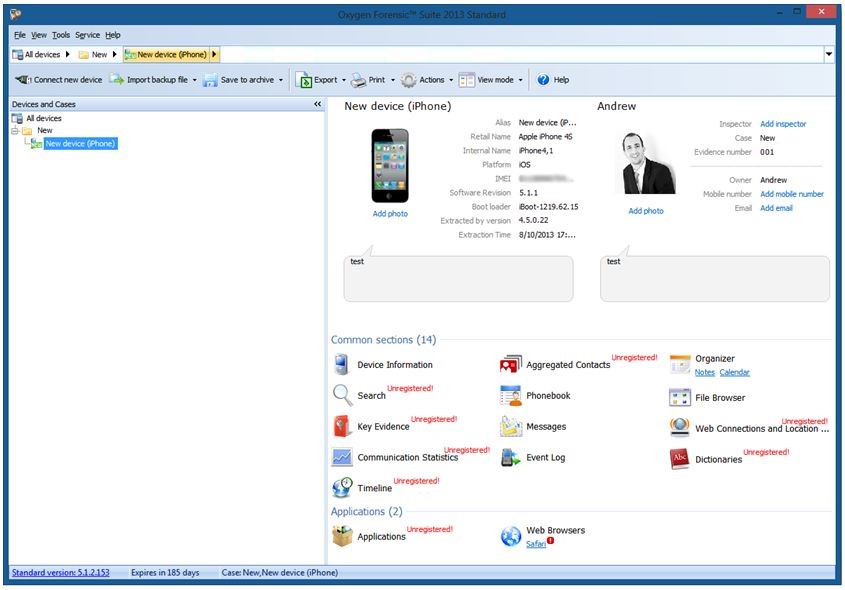Click Connect new device toolbar button
This screenshot has height=590, width=845.
point(58,80)
